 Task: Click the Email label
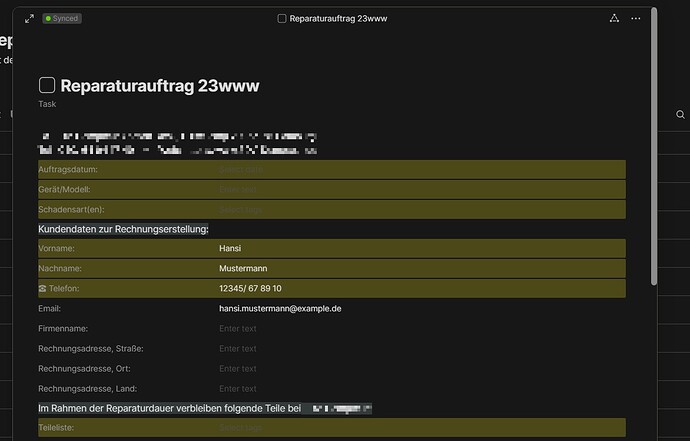[49, 309]
